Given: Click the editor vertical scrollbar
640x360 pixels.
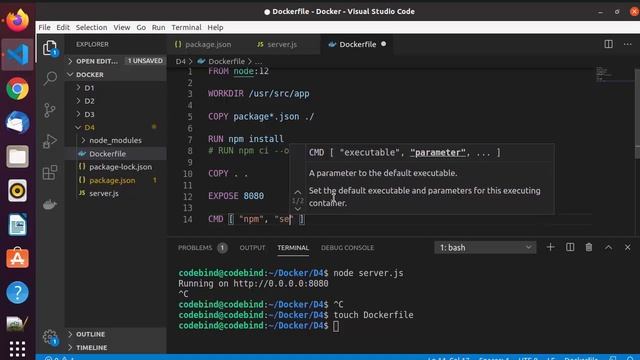Looking at the screenshot, I should (x=637, y=112).
